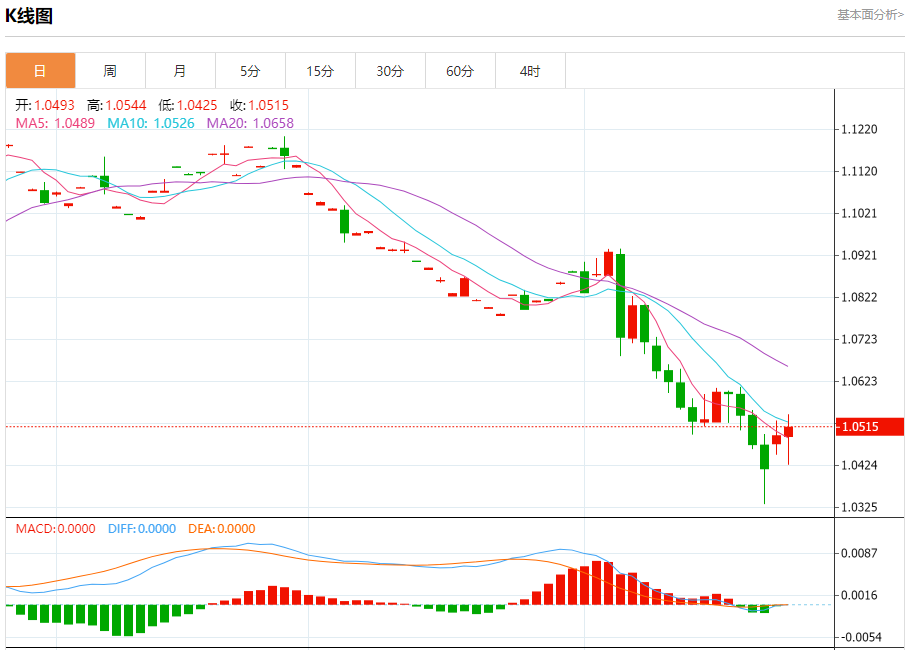
Task: Switch to the 周 weekly tab
Action: [x=110, y=71]
